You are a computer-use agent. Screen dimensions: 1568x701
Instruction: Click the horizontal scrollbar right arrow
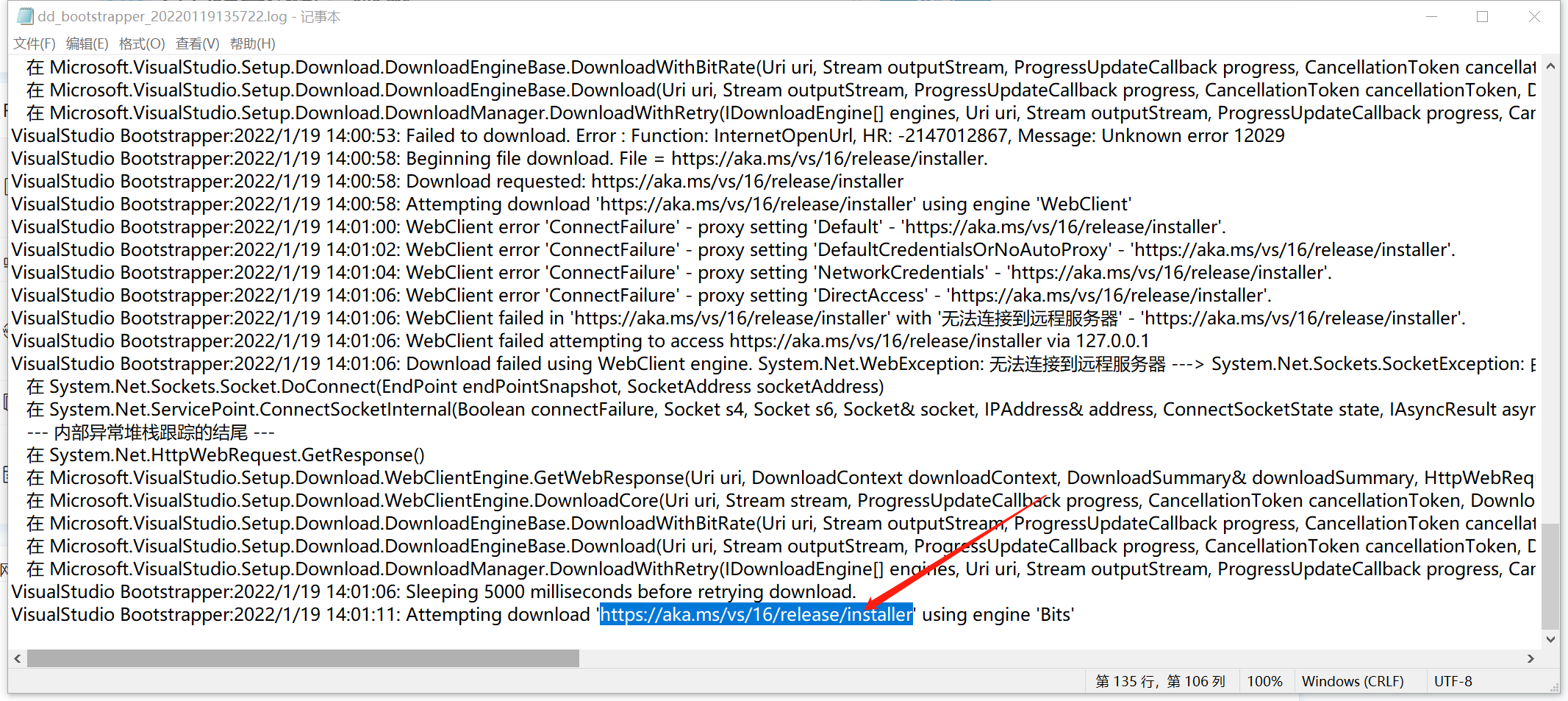click(1531, 658)
